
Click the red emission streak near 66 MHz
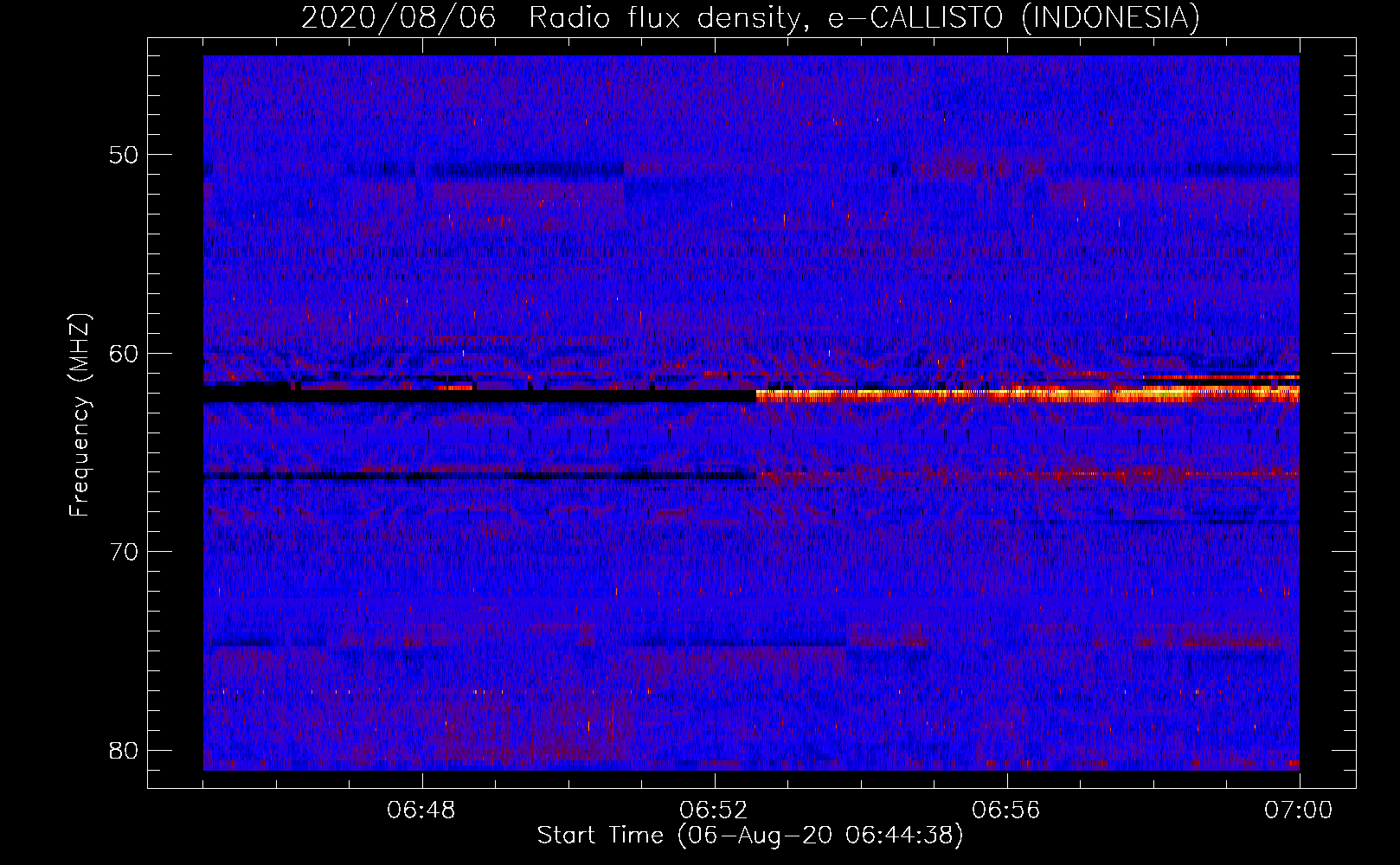tap(1028, 475)
